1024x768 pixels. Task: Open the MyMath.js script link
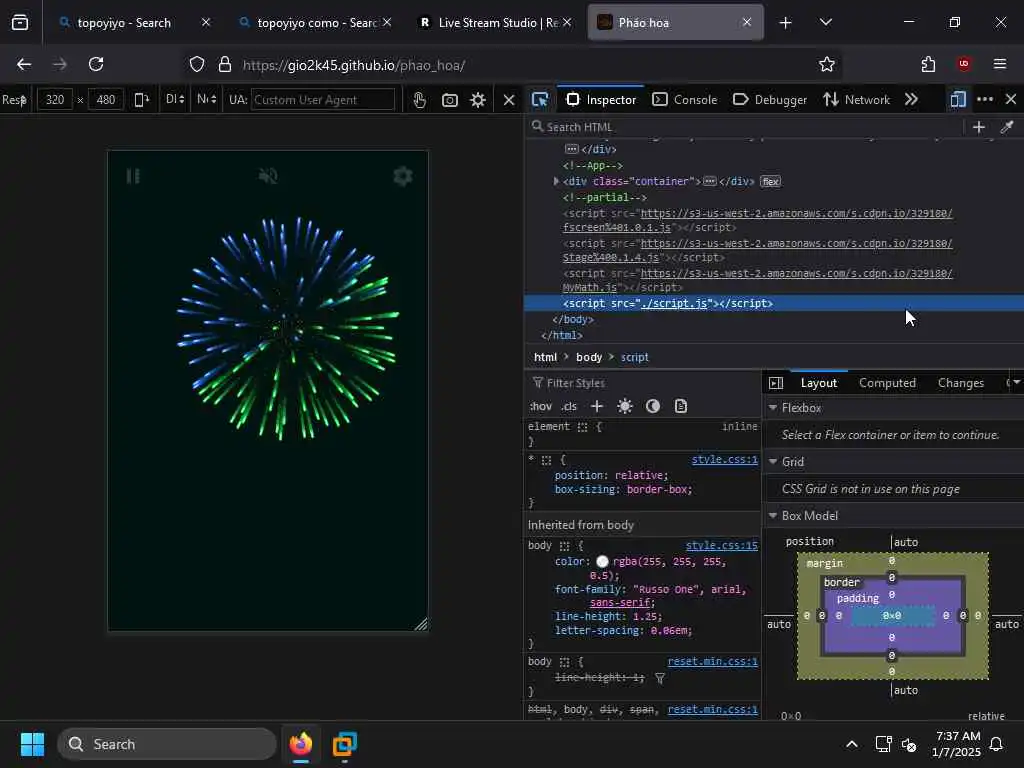click(758, 280)
